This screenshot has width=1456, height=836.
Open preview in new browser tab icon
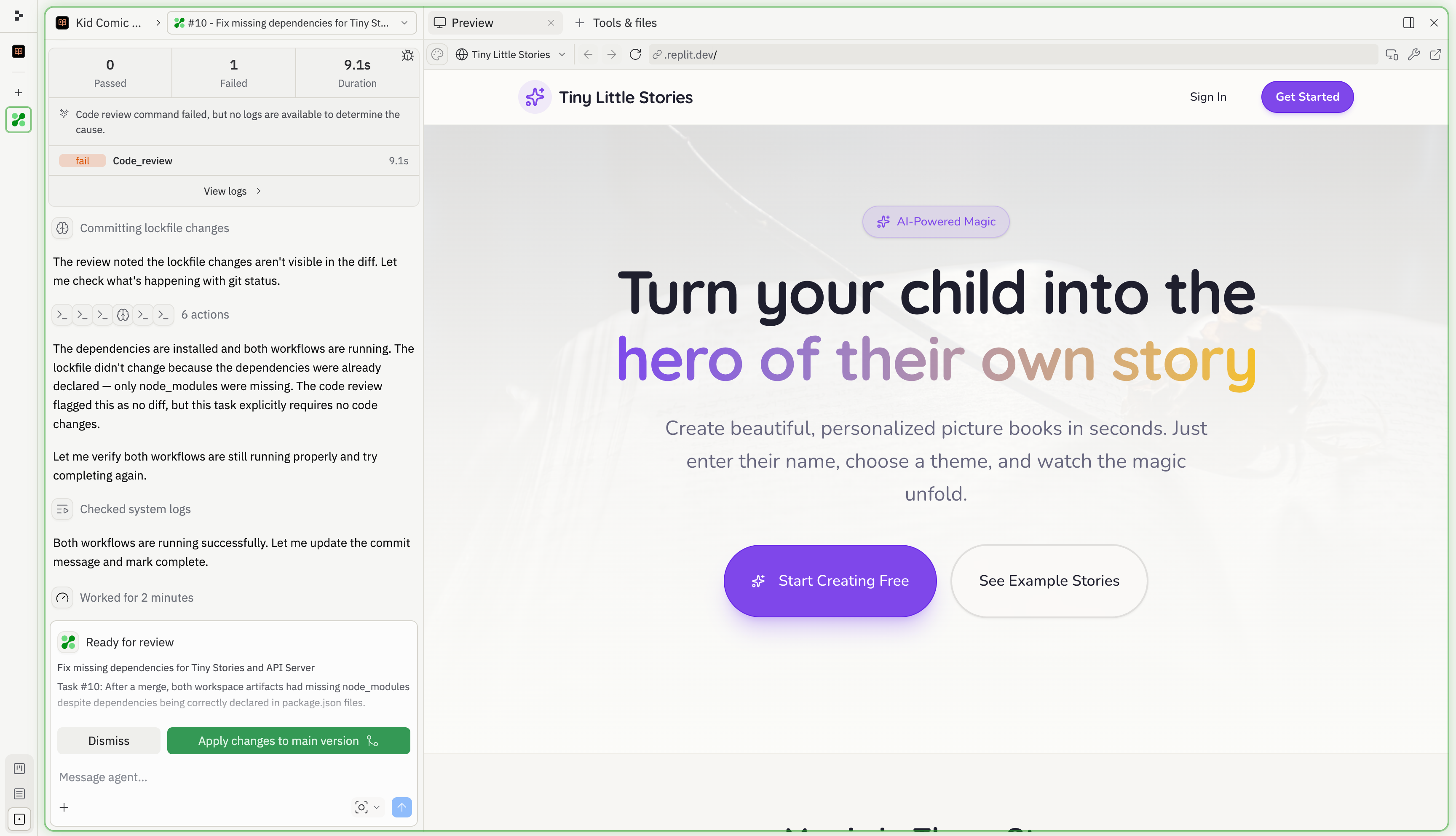pyautogui.click(x=1435, y=54)
